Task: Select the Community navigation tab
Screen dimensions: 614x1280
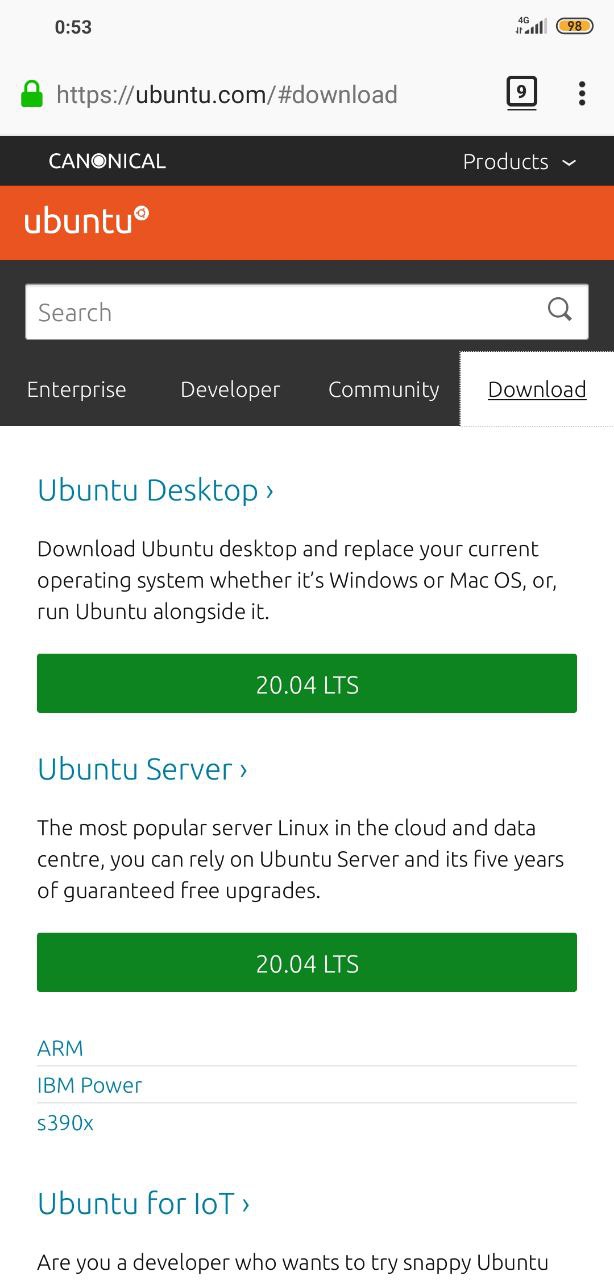Action: (x=384, y=390)
